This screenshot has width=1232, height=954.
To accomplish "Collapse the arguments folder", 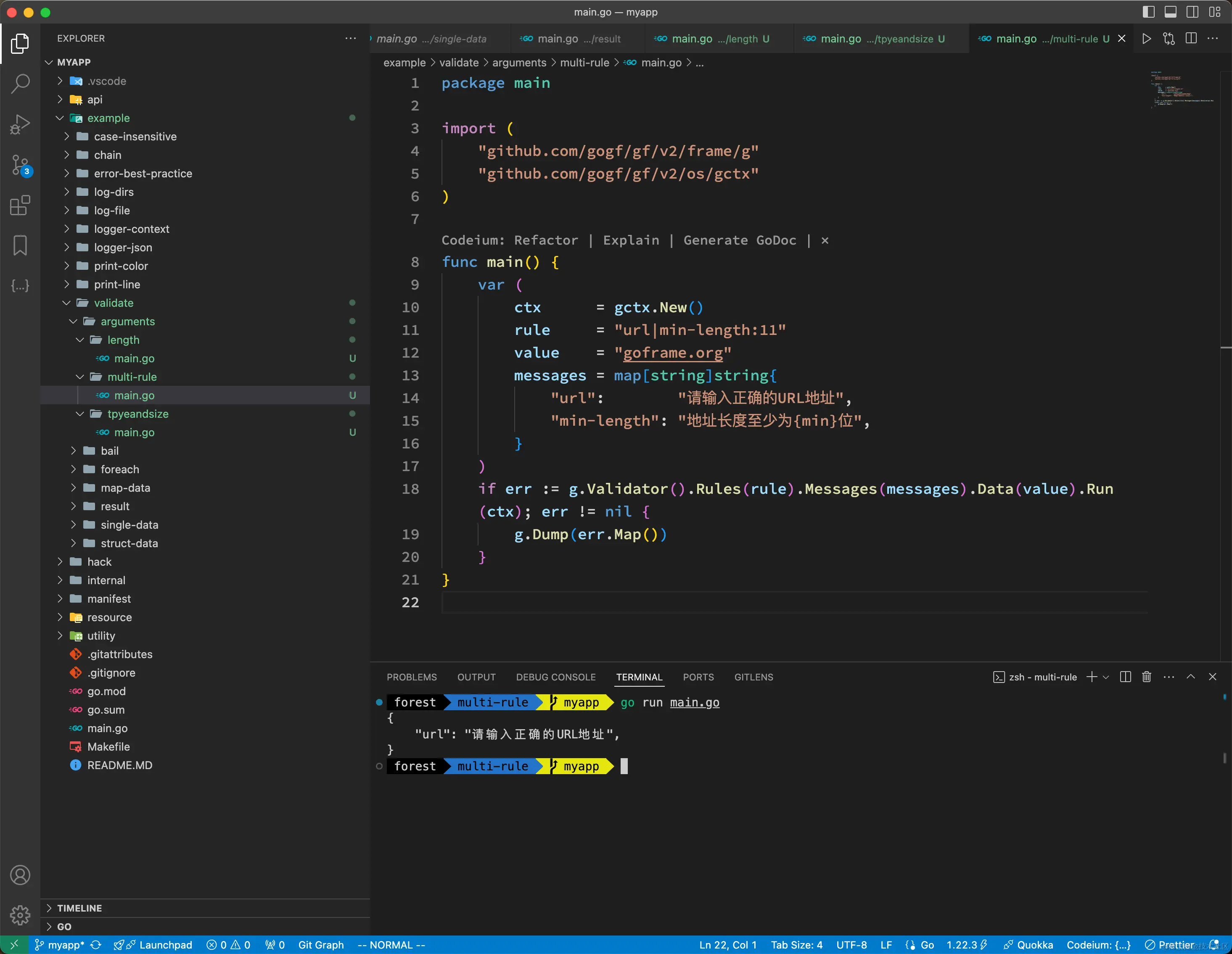I will (x=73, y=322).
